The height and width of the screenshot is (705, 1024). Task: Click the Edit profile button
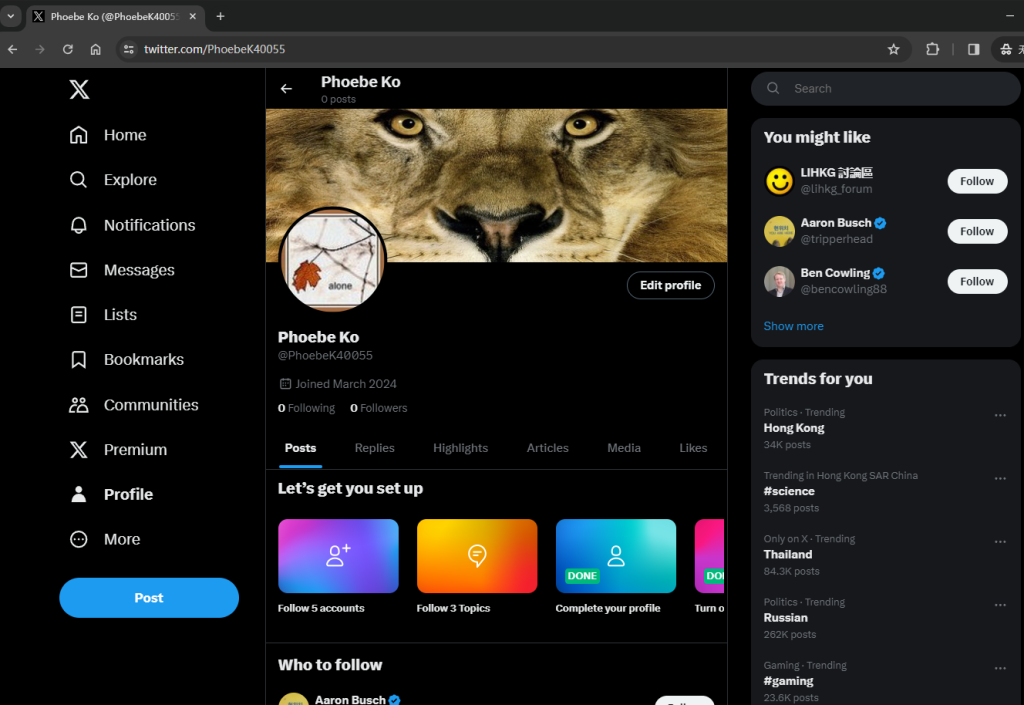(670, 285)
